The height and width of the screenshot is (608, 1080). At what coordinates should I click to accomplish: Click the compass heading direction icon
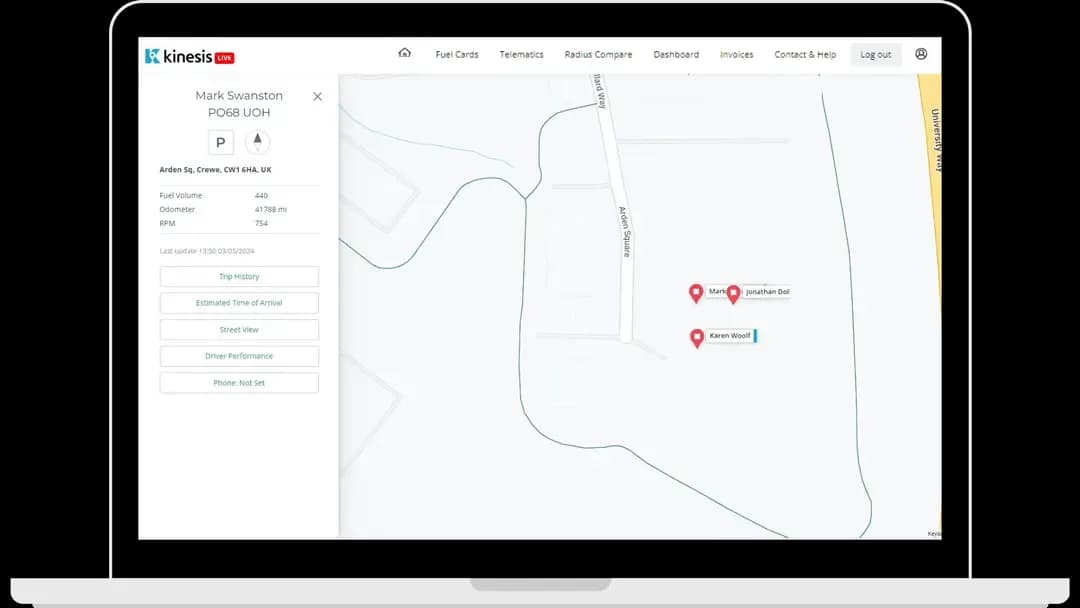pos(257,142)
